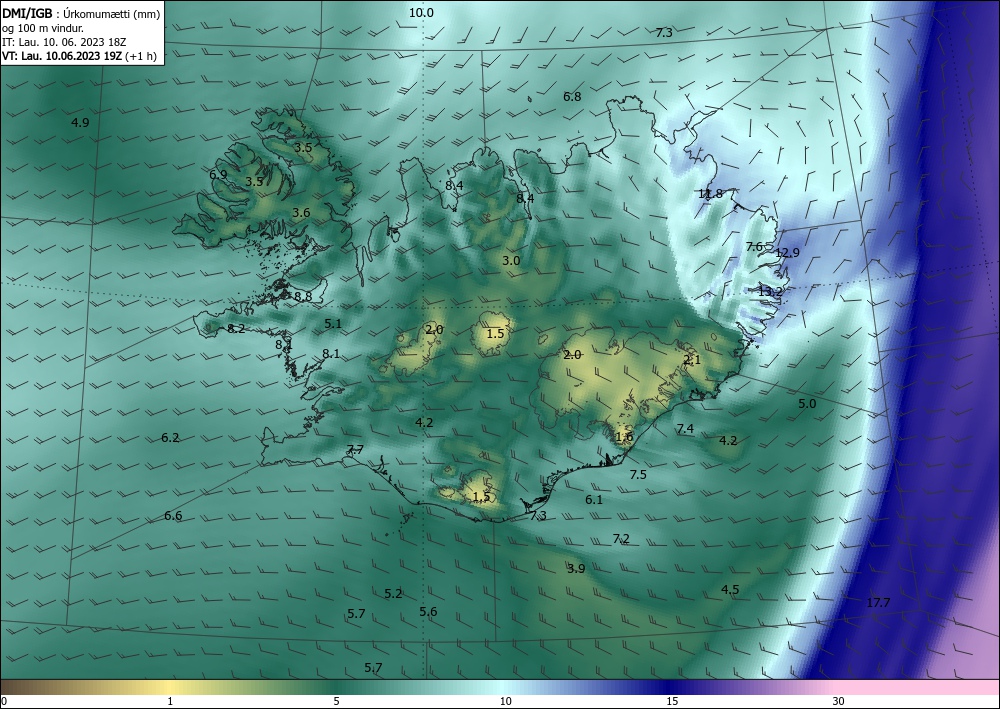
Task: Click the 5.2 value on the map
Action: (x=393, y=594)
